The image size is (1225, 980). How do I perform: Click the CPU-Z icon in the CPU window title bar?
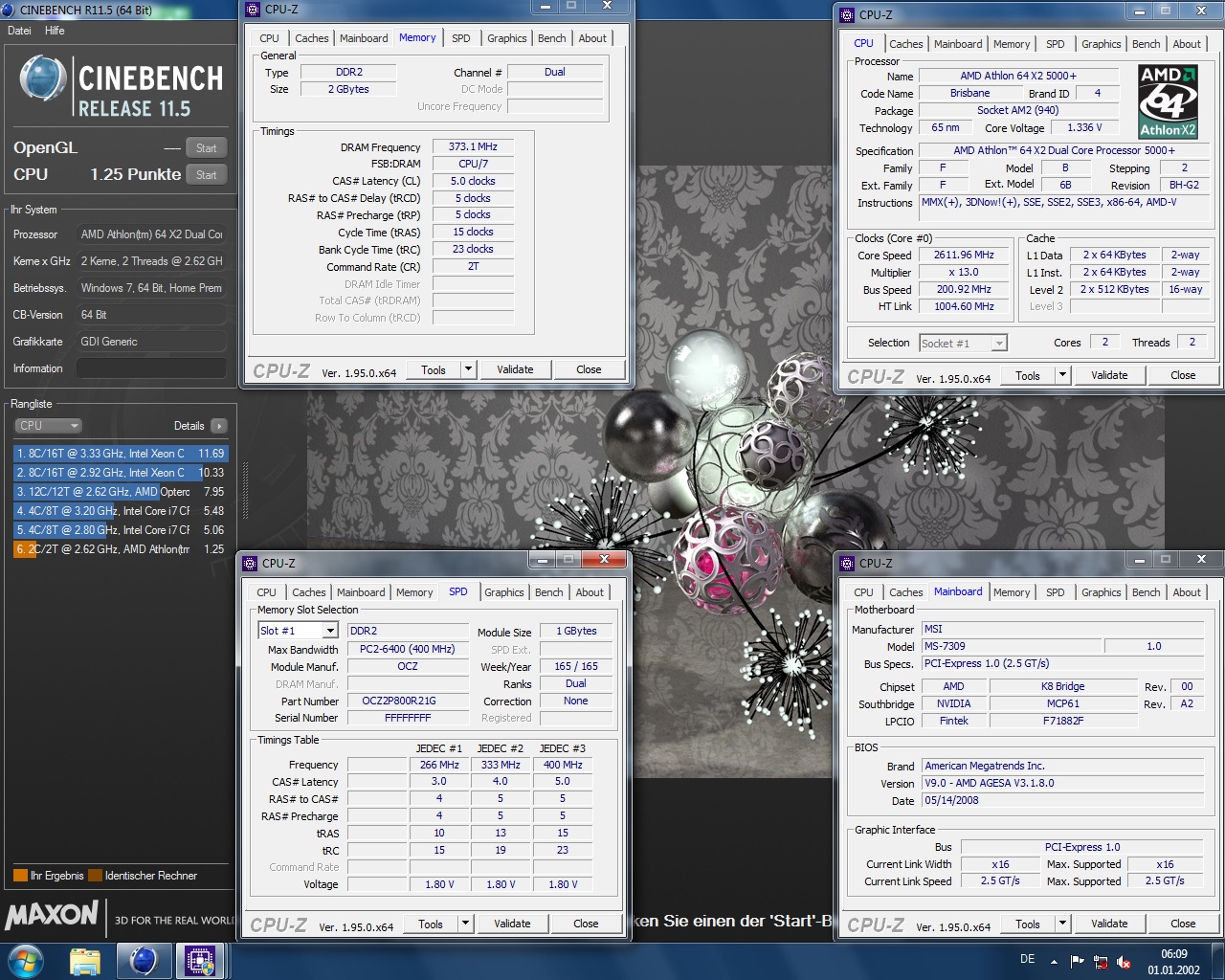pos(847,14)
